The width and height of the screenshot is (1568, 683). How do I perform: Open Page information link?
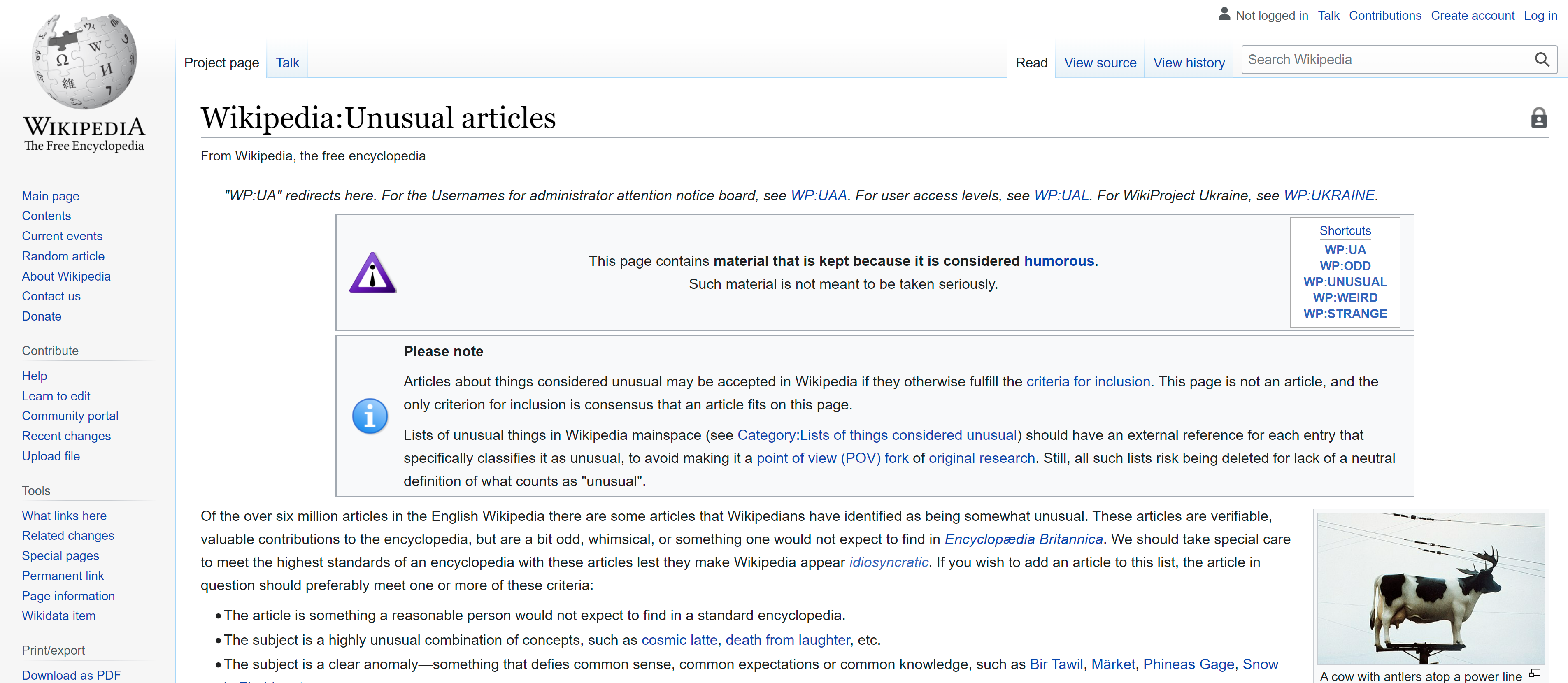(x=68, y=596)
